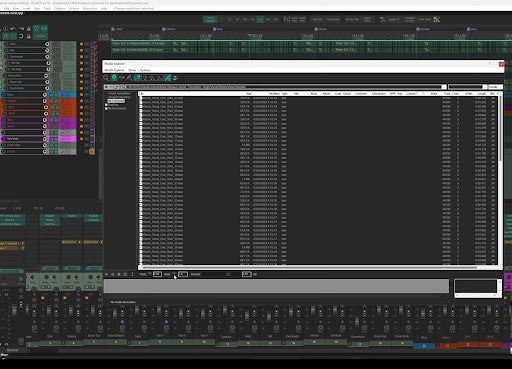
Task: Close the Media Explorer window
Action: click(x=501, y=64)
